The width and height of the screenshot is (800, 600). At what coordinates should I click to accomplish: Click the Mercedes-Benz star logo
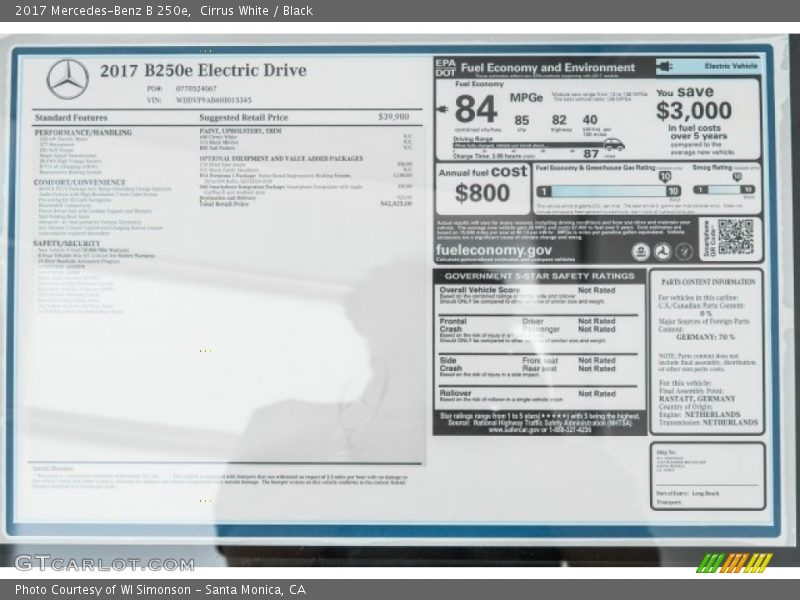coord(67,79)
